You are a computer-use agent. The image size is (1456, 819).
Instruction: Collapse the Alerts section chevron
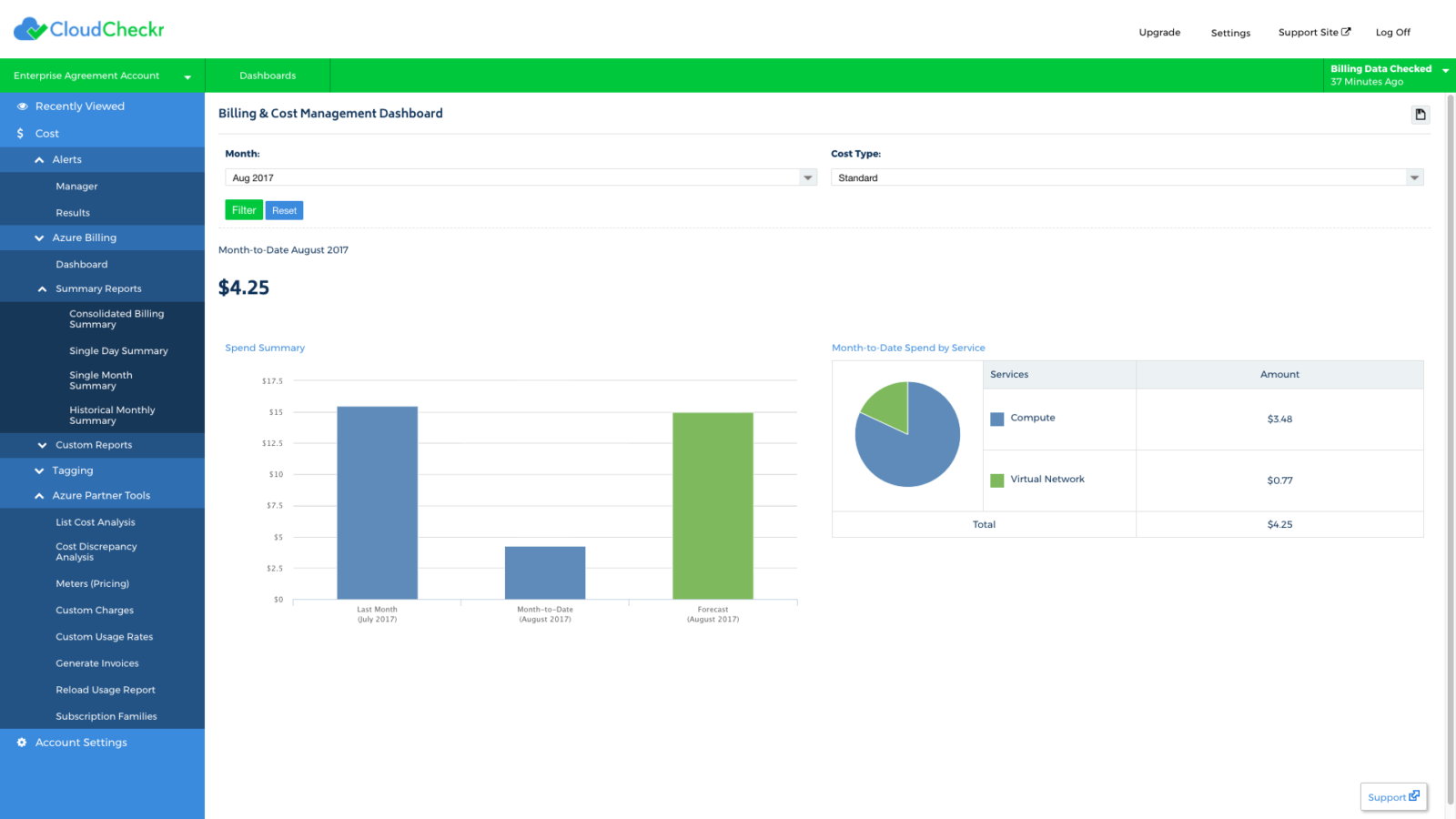coord(39,160)
